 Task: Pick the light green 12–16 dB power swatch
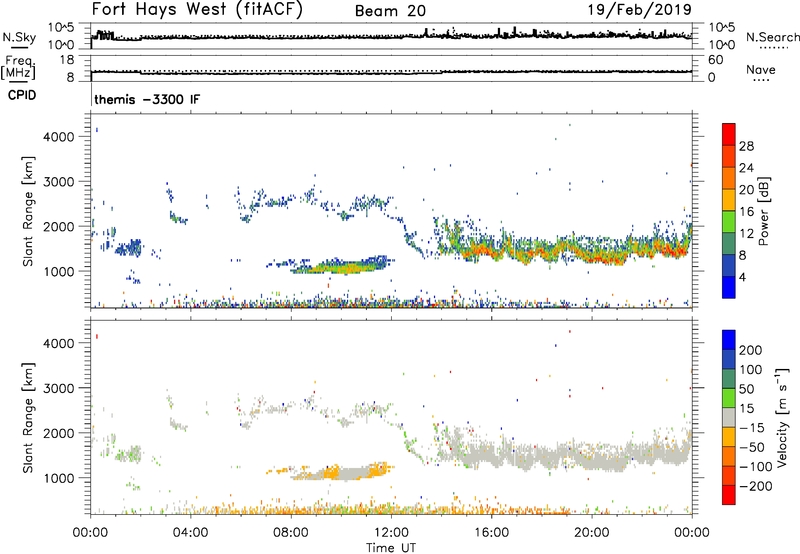[729, 222]
